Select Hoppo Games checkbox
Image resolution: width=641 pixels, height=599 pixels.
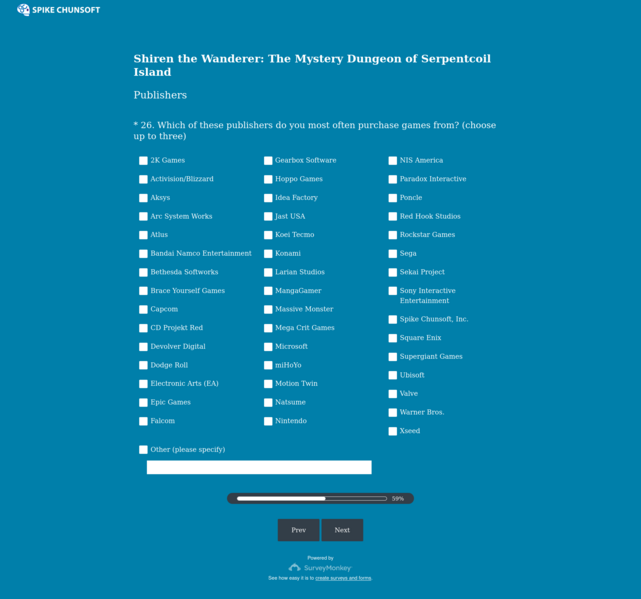[x=268, y=179]
